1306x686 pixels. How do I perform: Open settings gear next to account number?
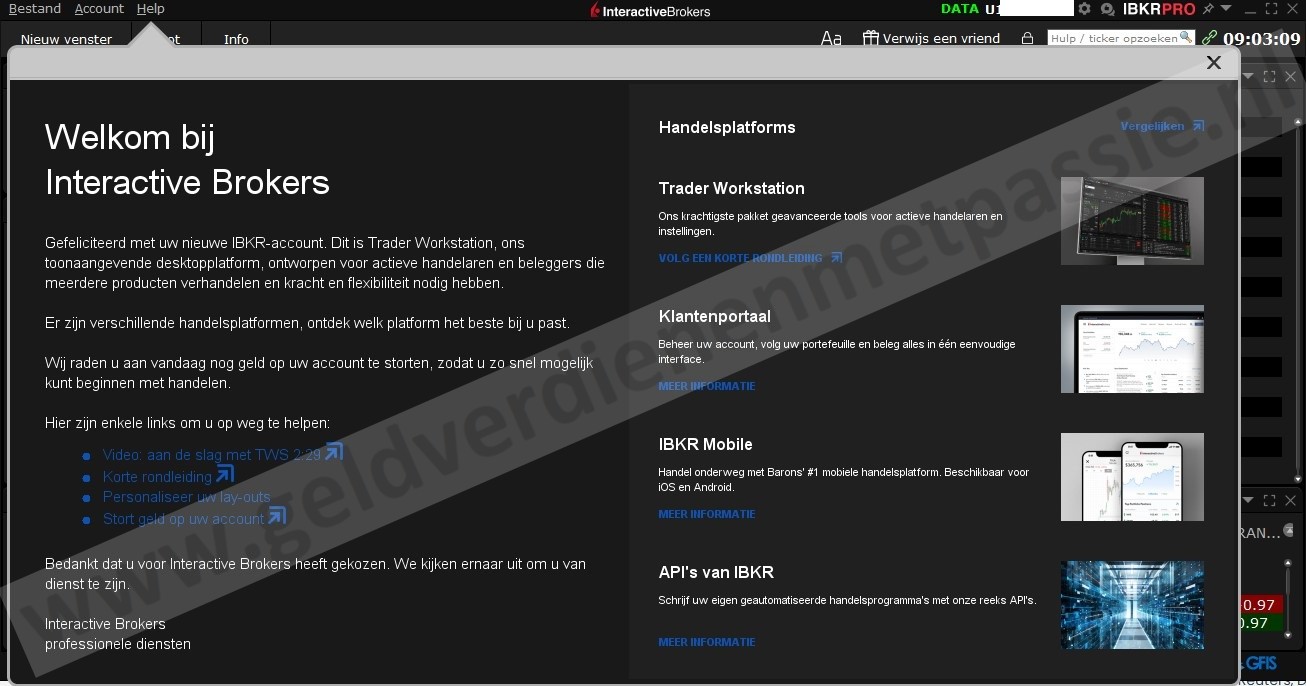click(1084, 9)
